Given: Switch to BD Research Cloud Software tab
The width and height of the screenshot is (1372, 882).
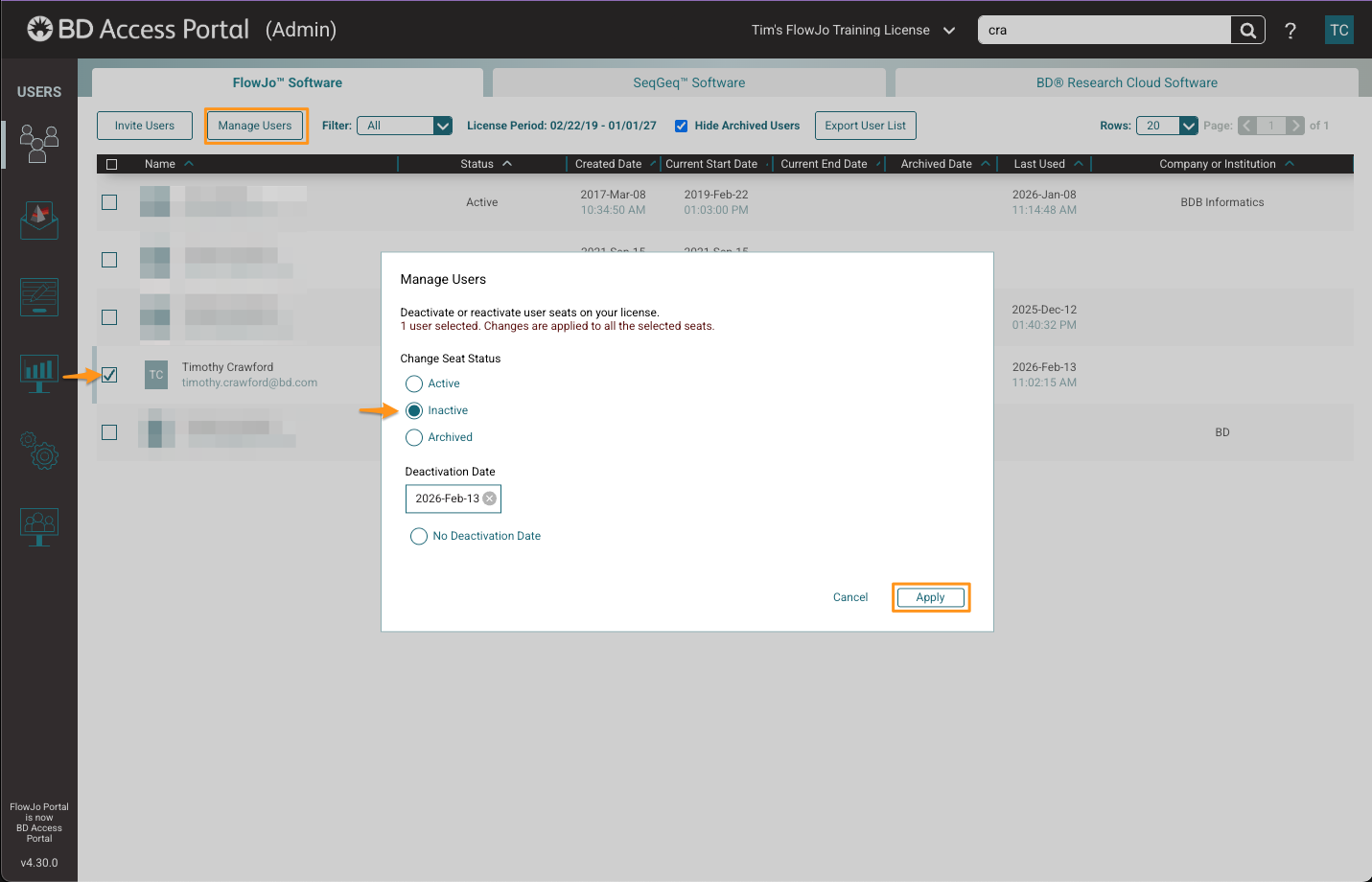Looking at the screenshot, I should point(1127,82).
